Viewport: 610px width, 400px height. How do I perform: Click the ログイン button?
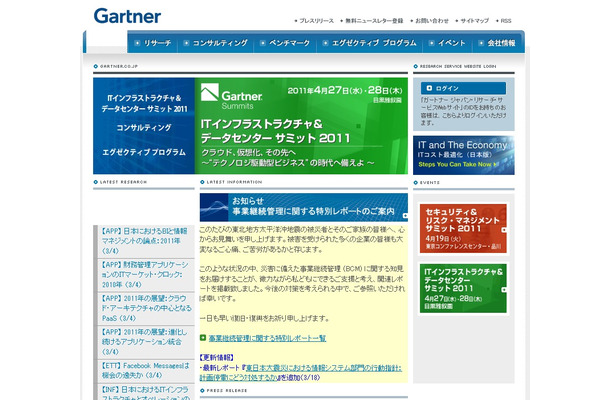[463, 88]
